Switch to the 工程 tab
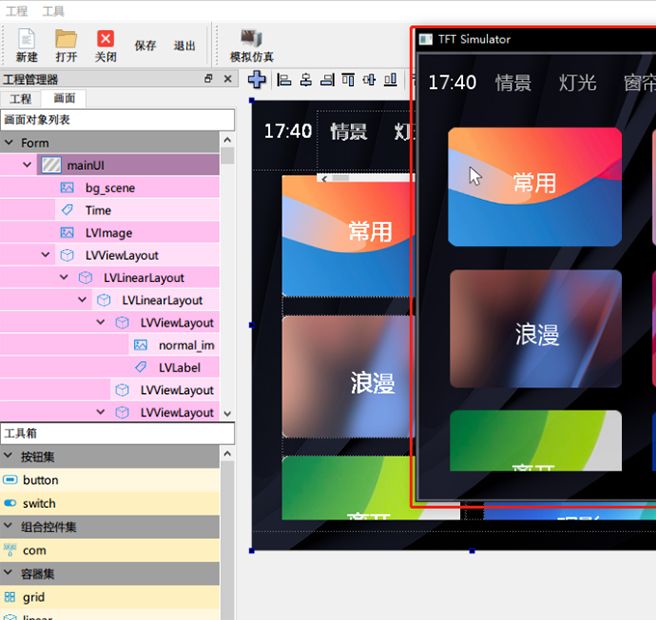This screenshot has height=620, width=656. [x=20, y=99]
